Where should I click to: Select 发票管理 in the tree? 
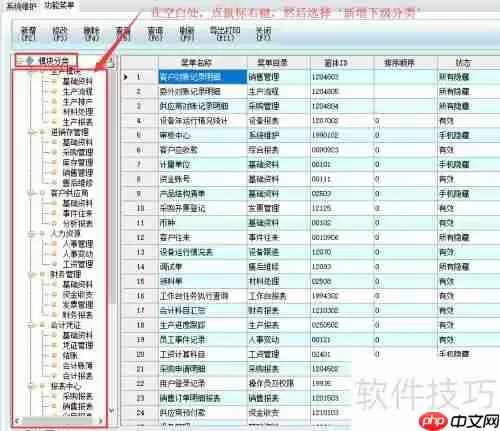pos(78,305)
